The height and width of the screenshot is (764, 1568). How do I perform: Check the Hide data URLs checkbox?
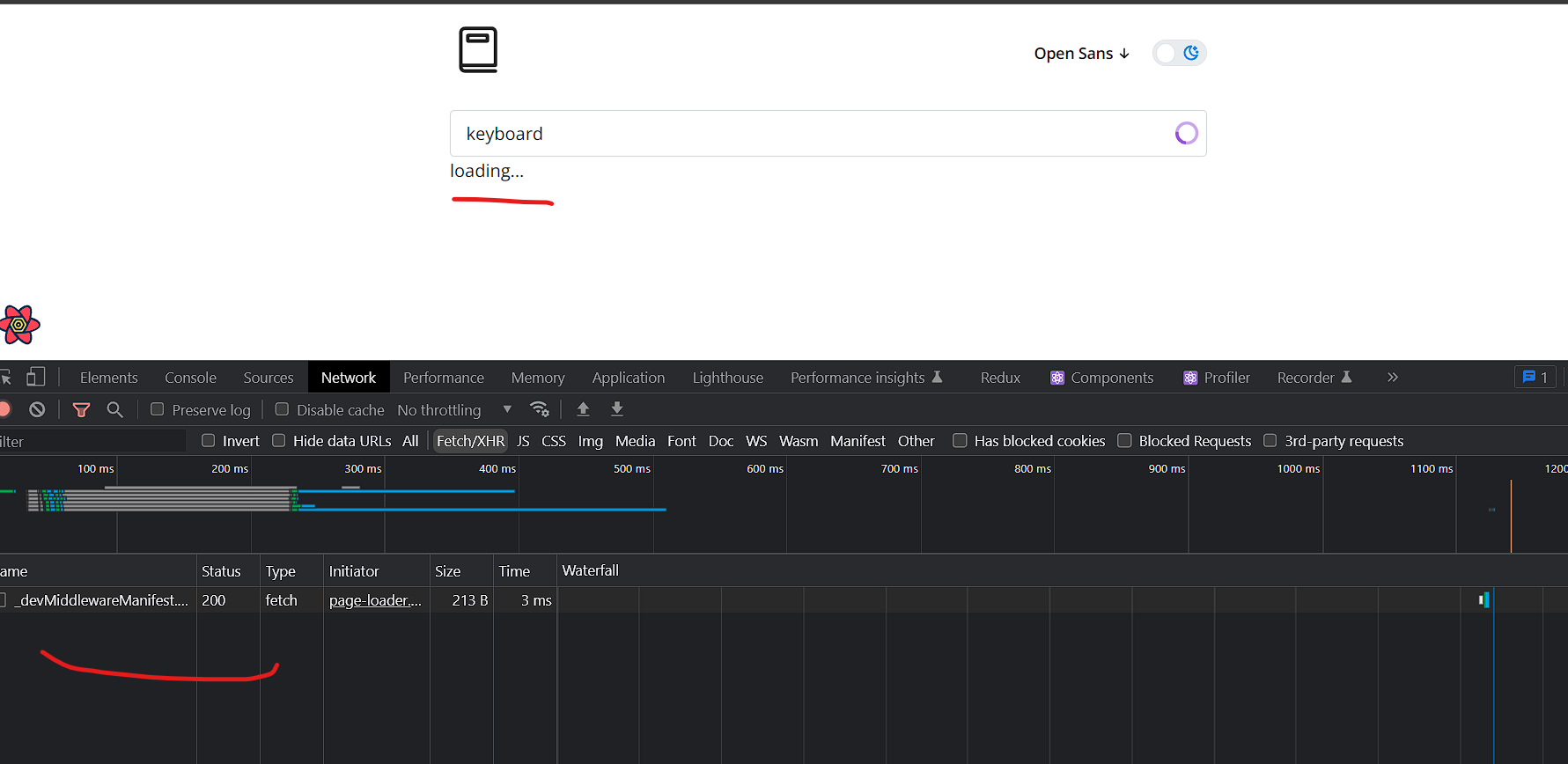279,441
